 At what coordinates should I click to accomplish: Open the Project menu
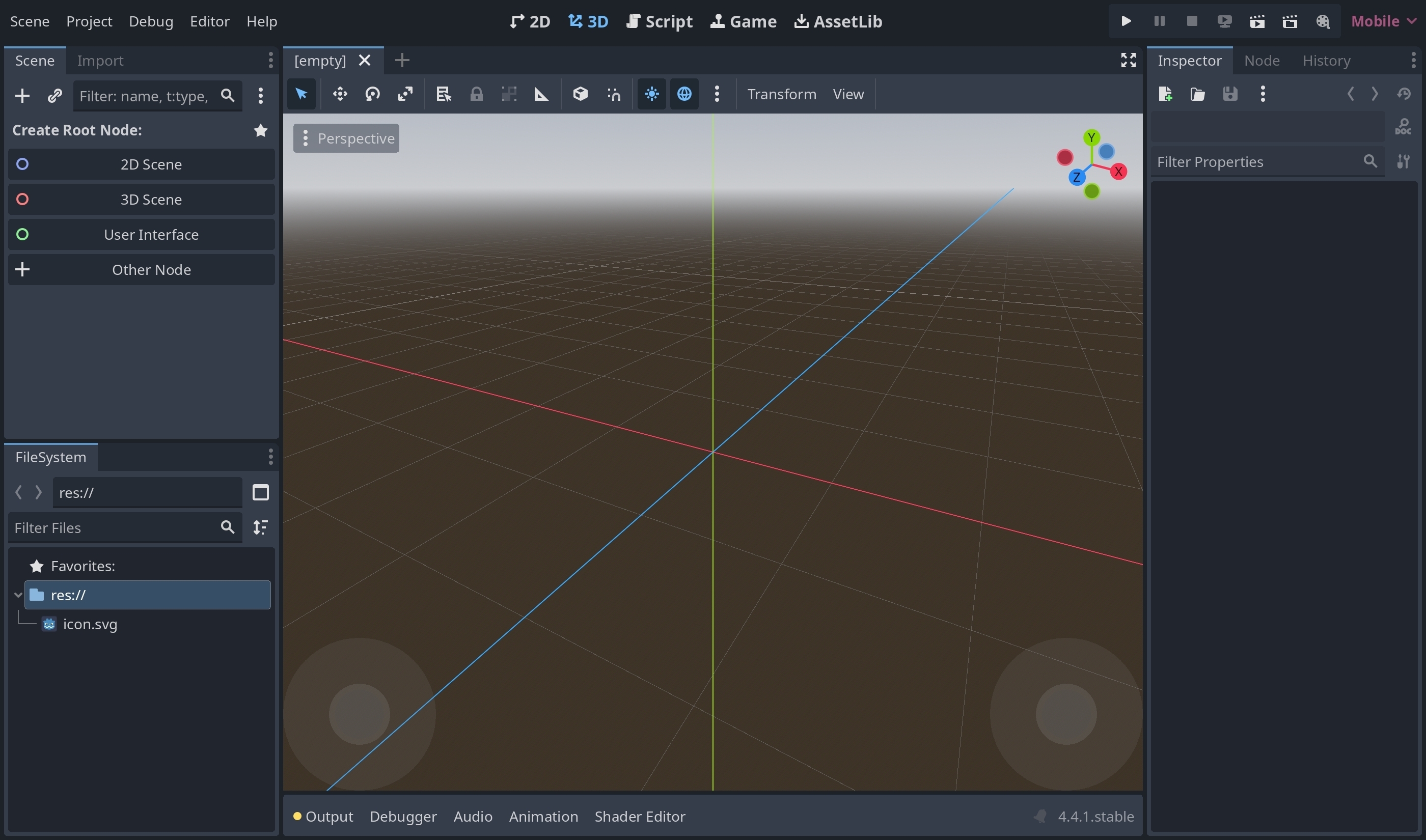click(x=90, y=21)
